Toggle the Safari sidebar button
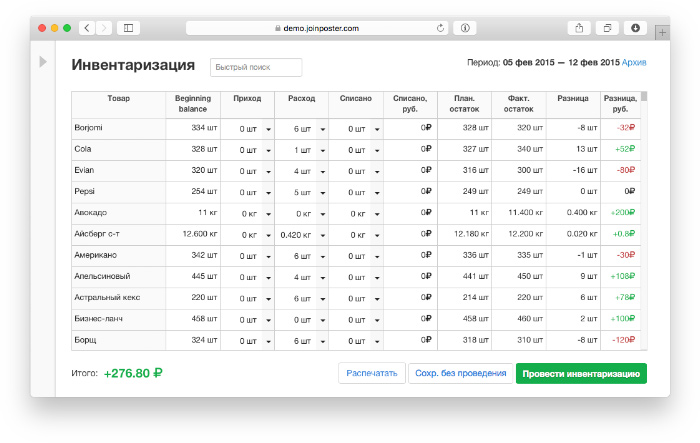700x443 pixels. 128,28
